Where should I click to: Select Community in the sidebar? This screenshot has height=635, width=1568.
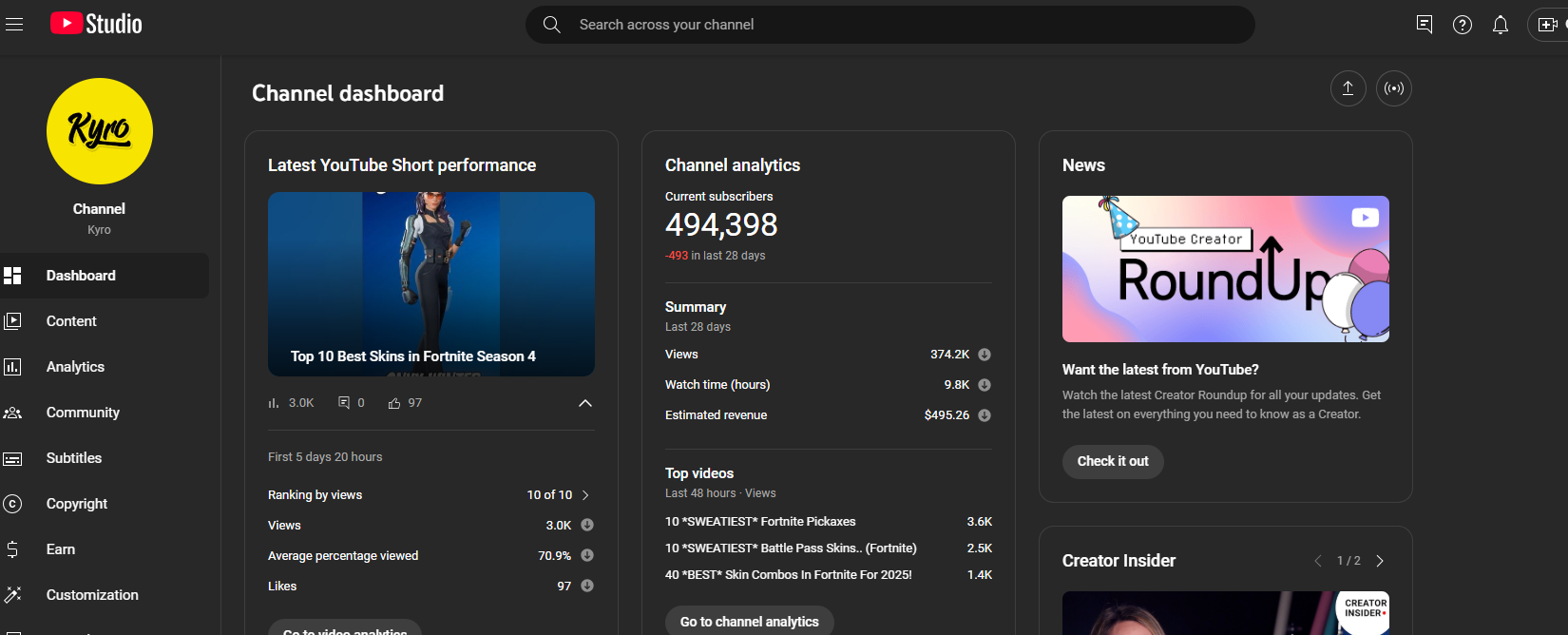coord(105,413)
